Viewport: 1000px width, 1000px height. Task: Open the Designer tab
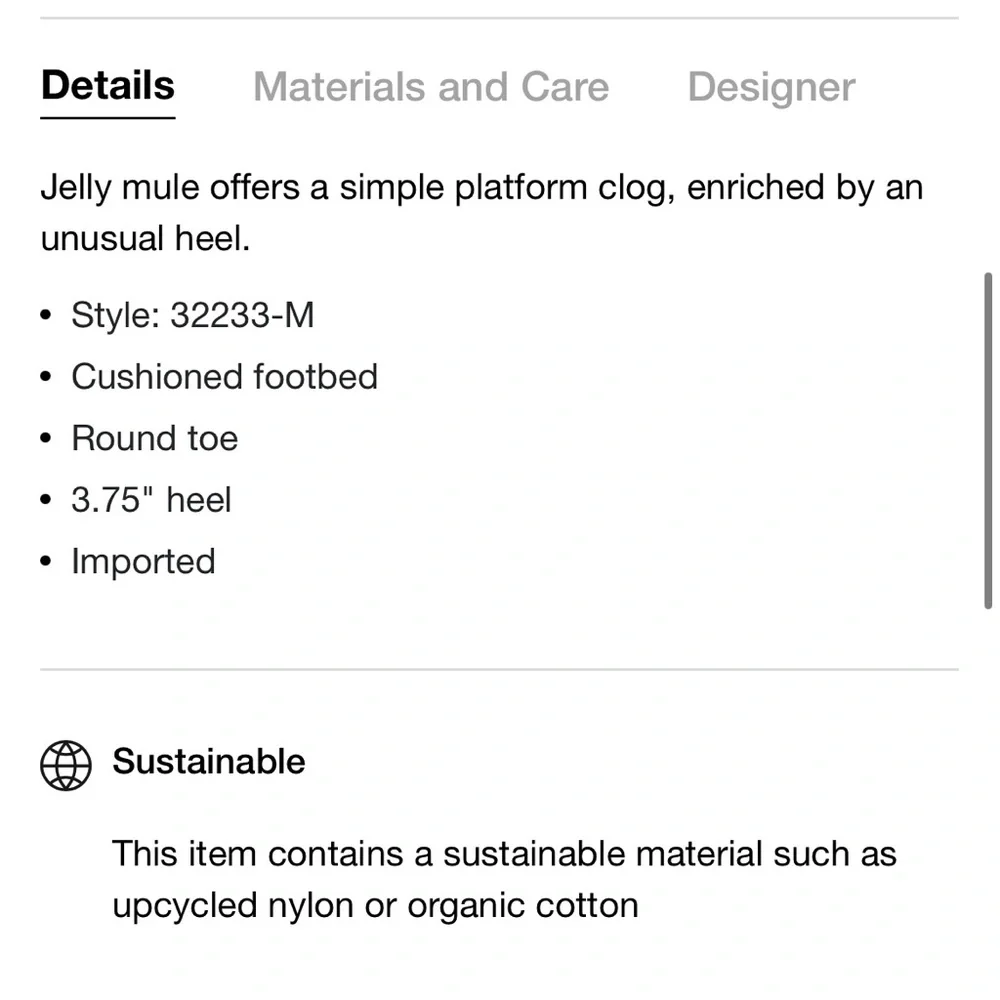point(771,87)
